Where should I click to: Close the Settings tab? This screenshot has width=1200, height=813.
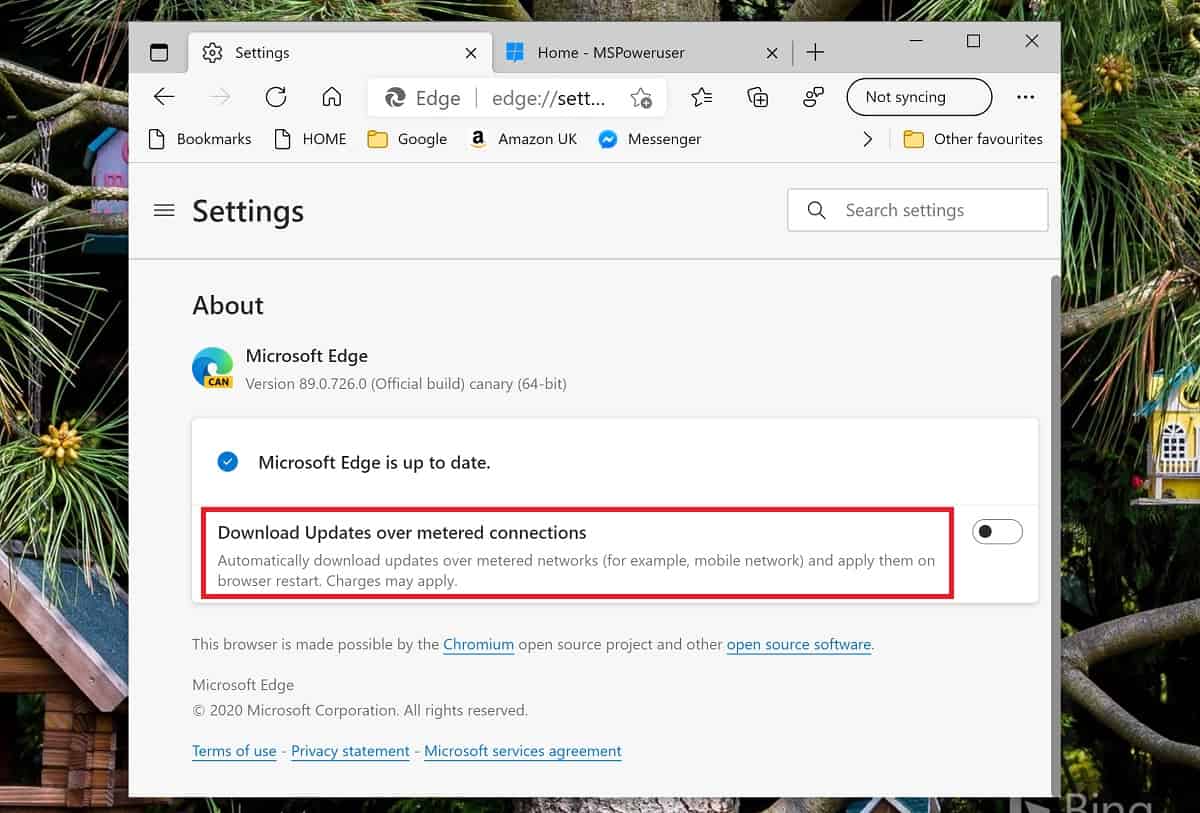tap(470, 53)
